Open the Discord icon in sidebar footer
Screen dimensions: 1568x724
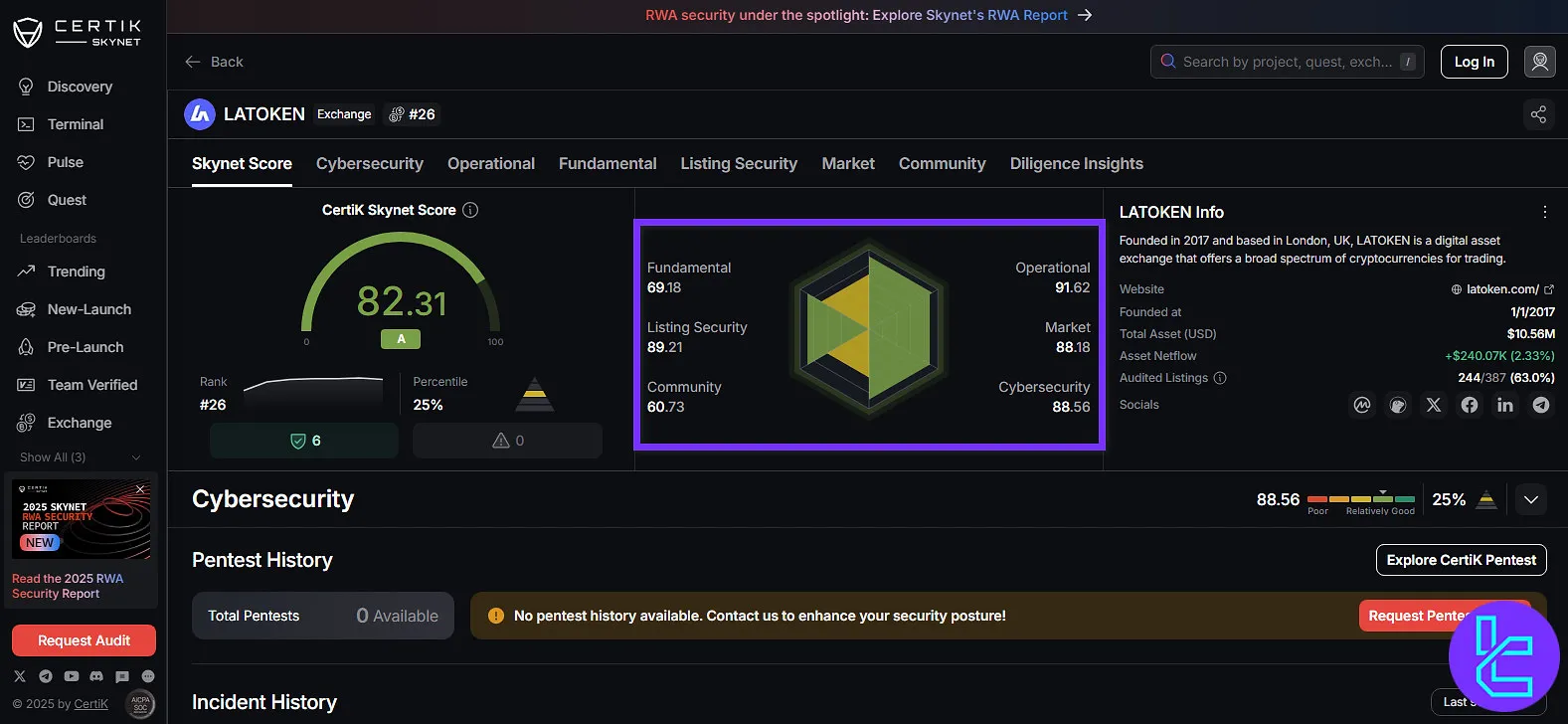click(x=96, y=676)
